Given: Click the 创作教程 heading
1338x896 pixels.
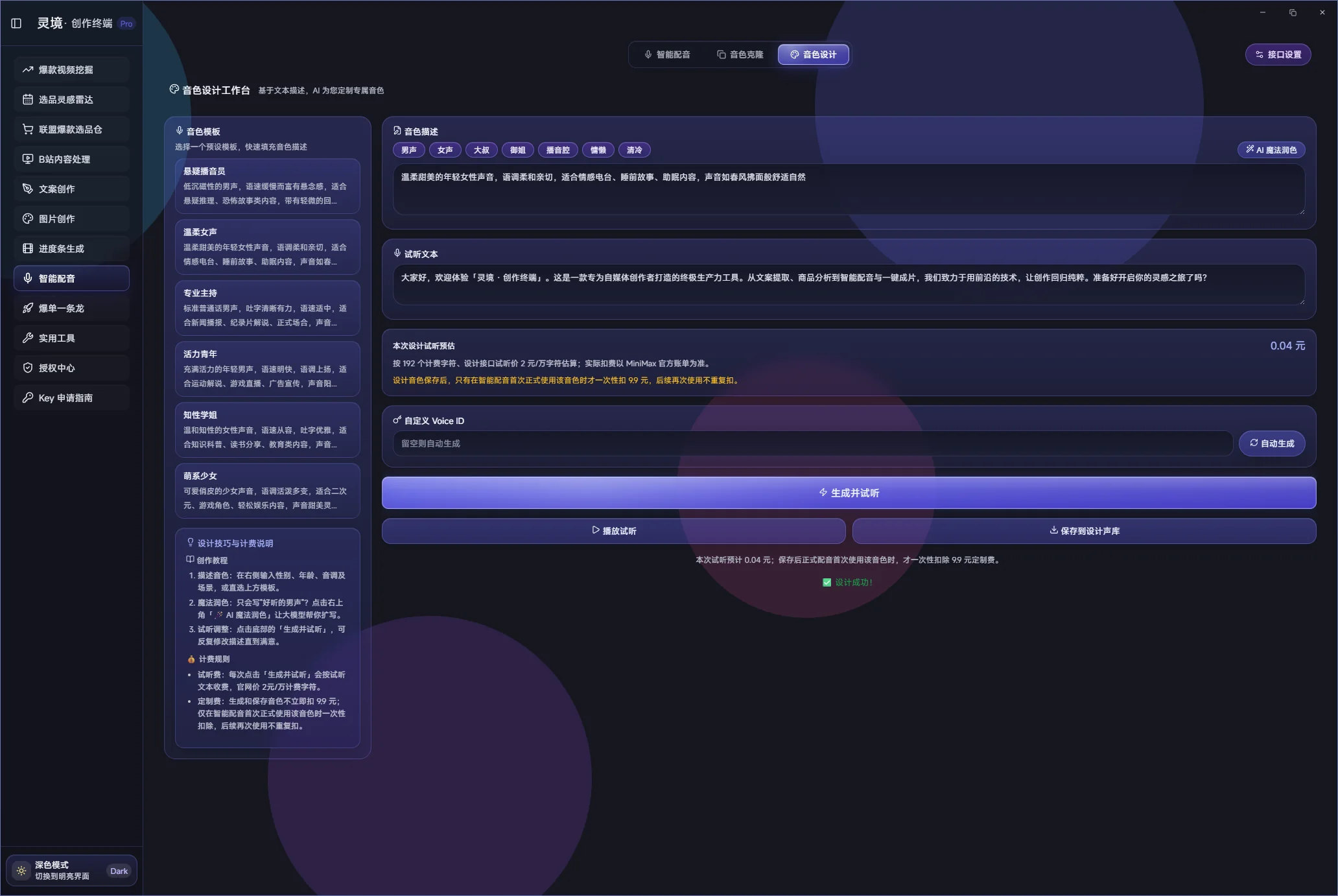Looking at the screenshot, I should pos(212,560).
